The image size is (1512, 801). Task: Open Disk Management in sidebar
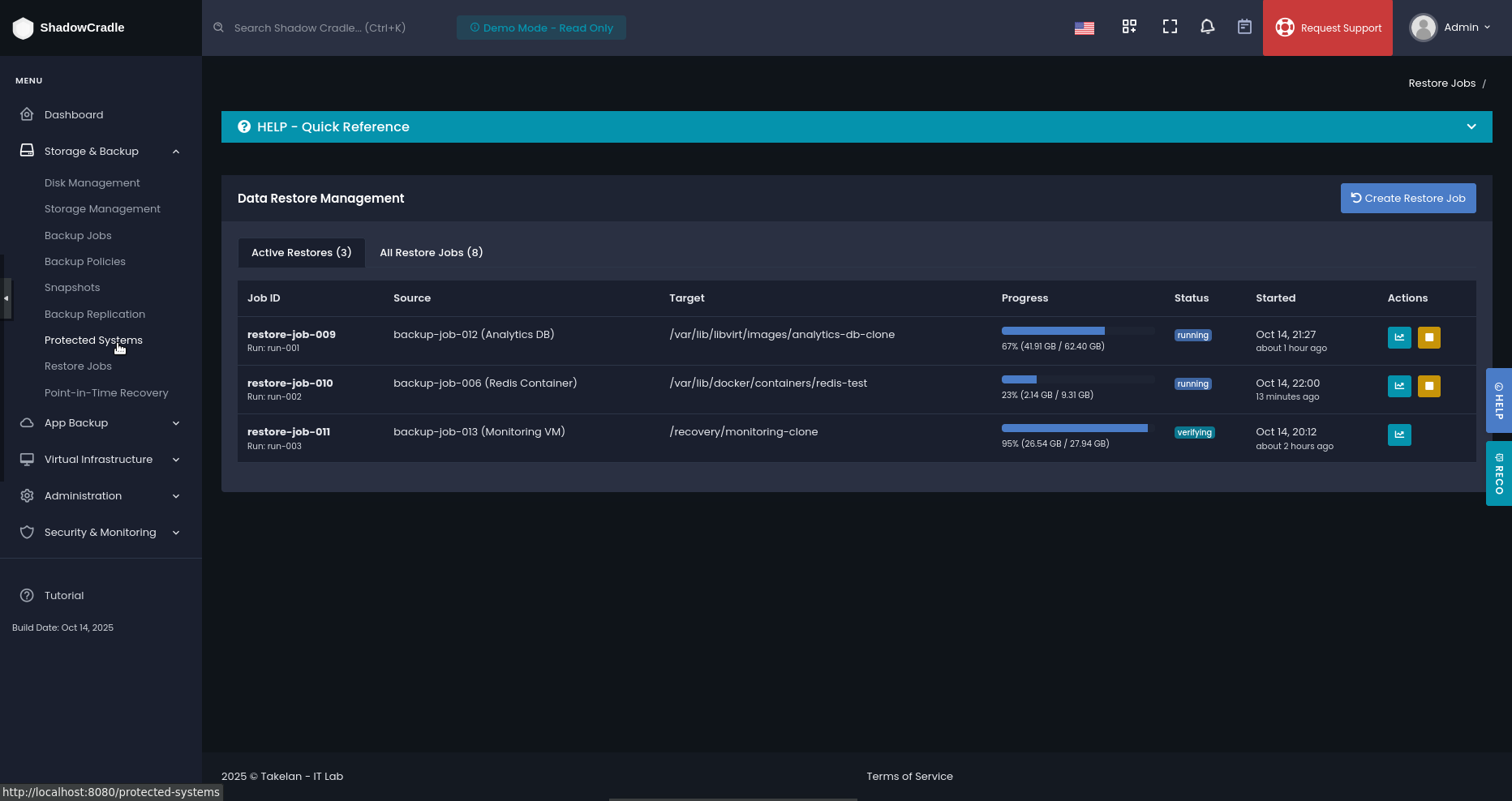(x=92, y=182)
